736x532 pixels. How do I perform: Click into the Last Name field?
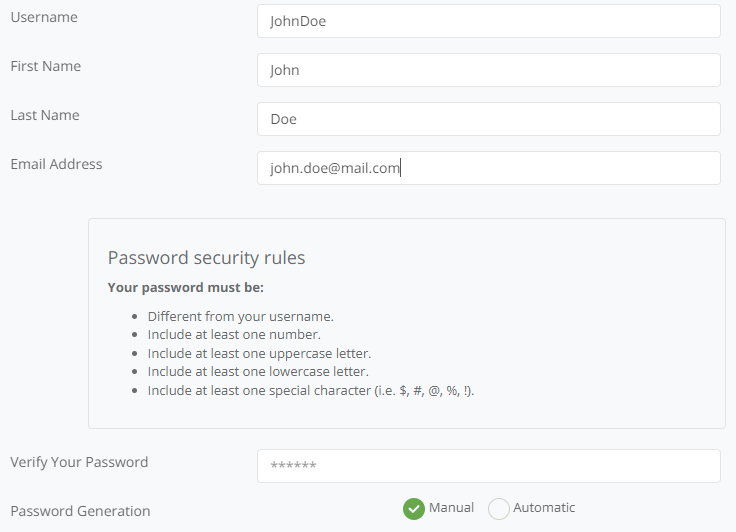click(488, 119)
